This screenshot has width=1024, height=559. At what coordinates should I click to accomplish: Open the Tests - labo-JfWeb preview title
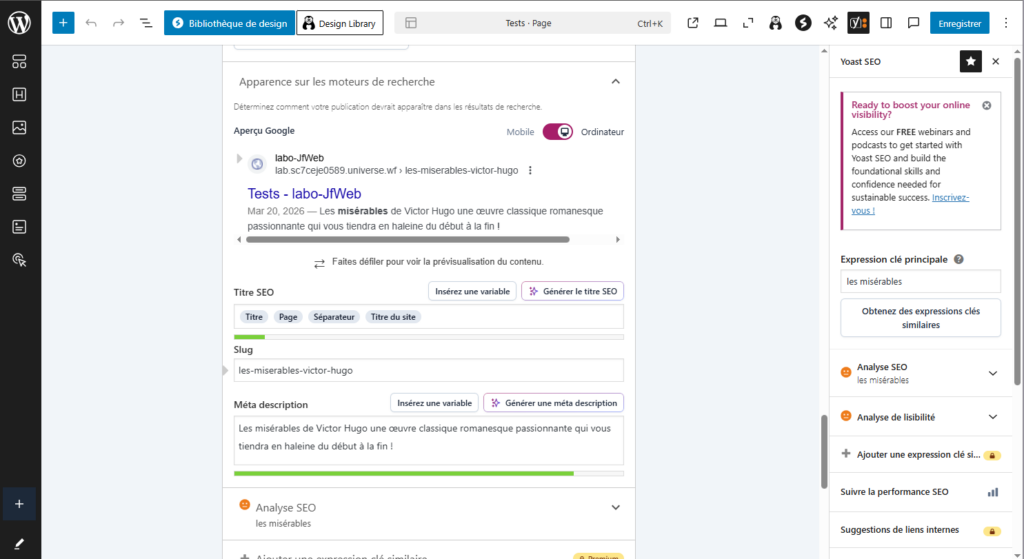tap(304, 193)
